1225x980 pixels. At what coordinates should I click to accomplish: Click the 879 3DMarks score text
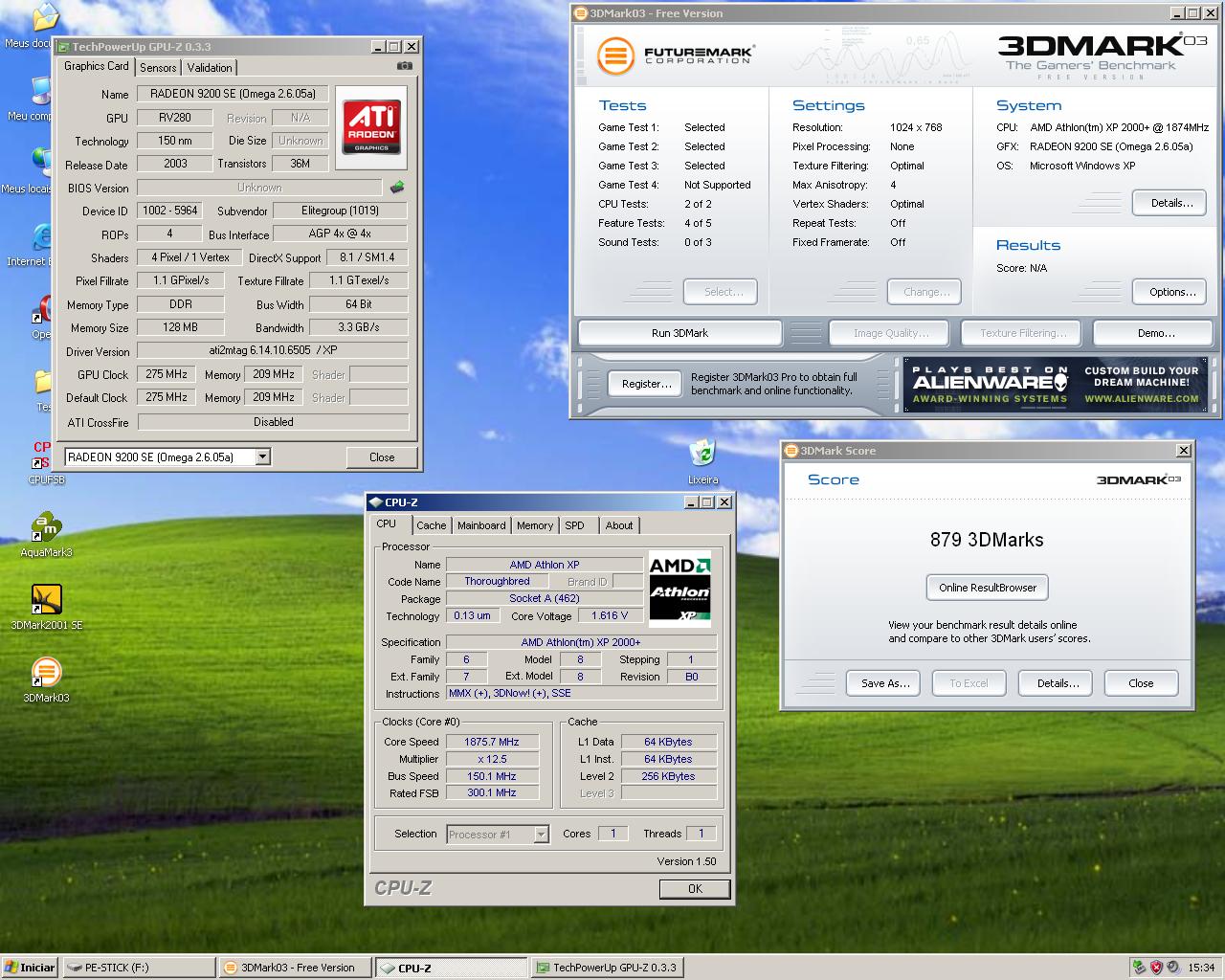pyautogui.click(x=987, y=540)
